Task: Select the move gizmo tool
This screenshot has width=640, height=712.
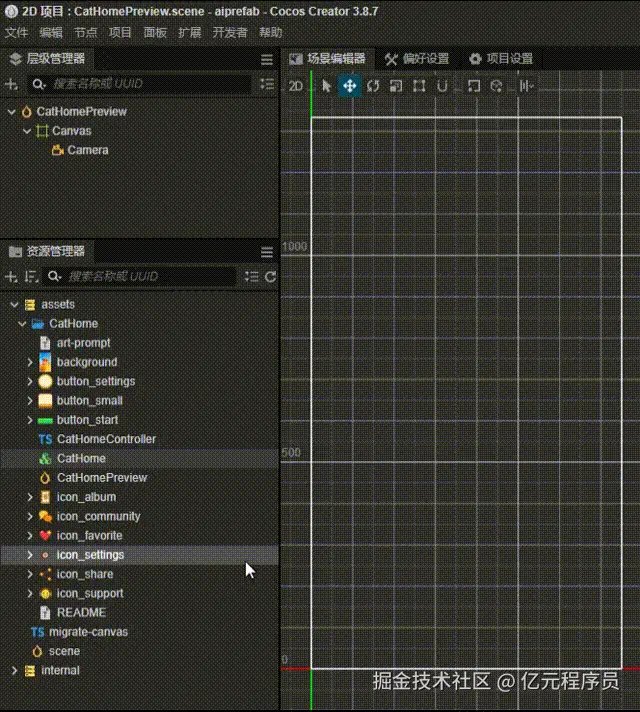Action: click(350, 86)
